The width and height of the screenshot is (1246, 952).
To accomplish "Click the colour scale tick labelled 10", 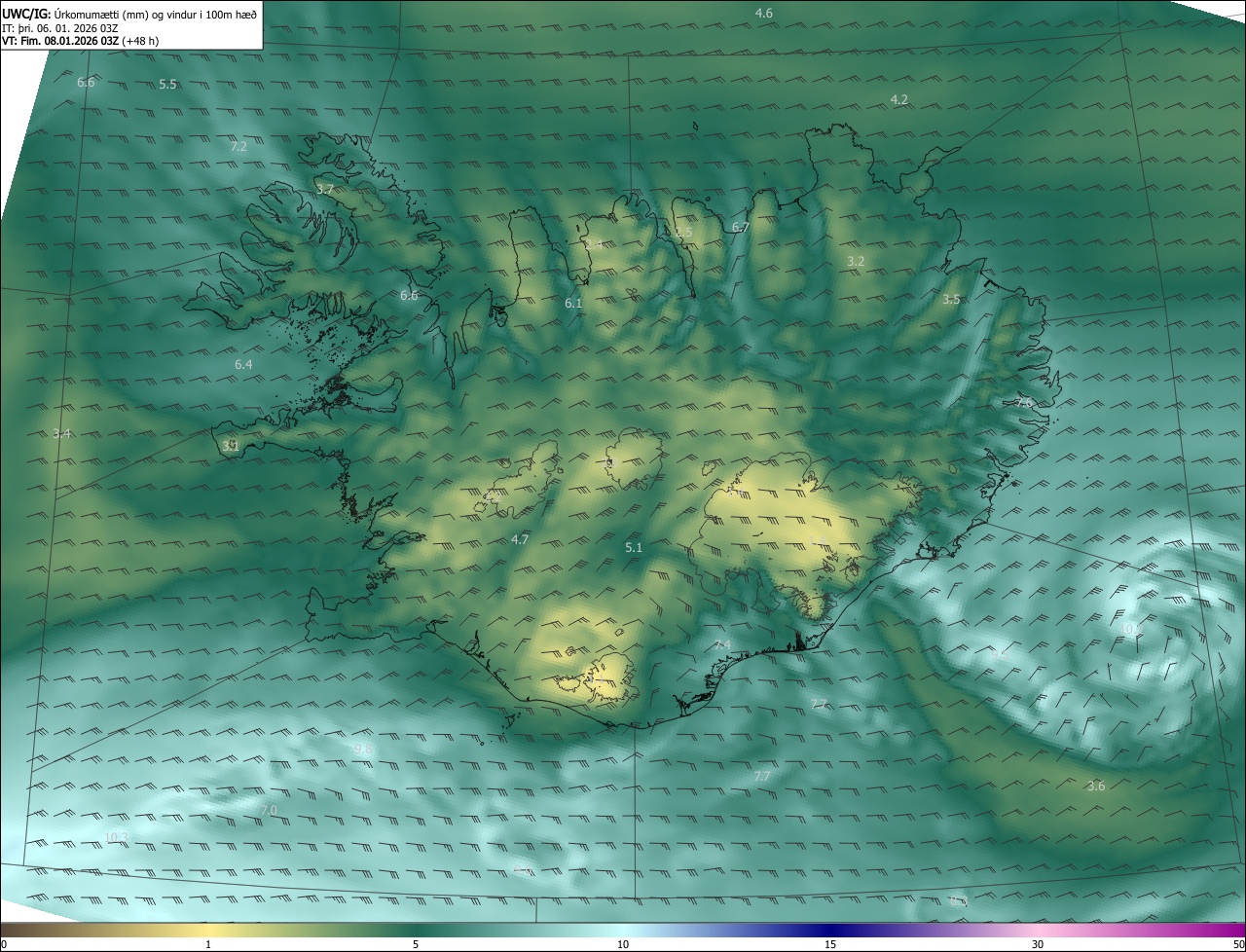I will click(623, 944).
